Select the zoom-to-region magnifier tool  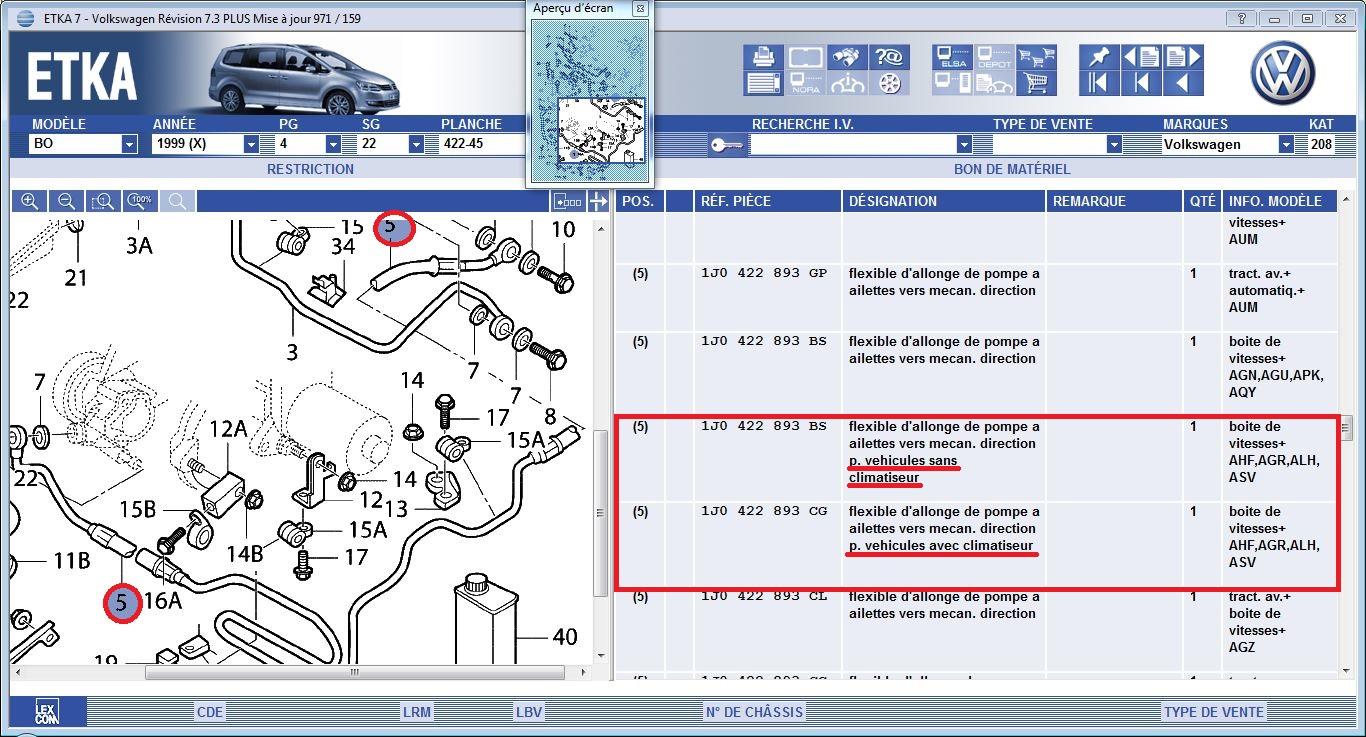coord(103,201)
